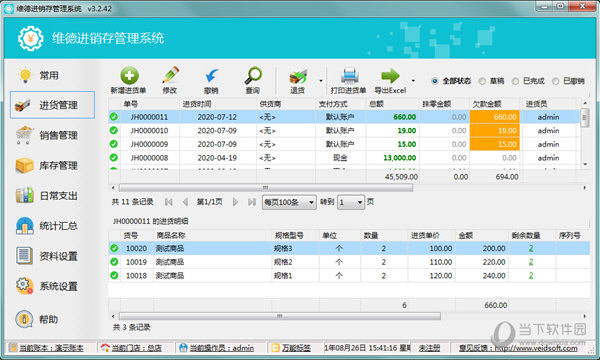
Task: Open 销售管理 in the sidebar
Action: (52, 135)
